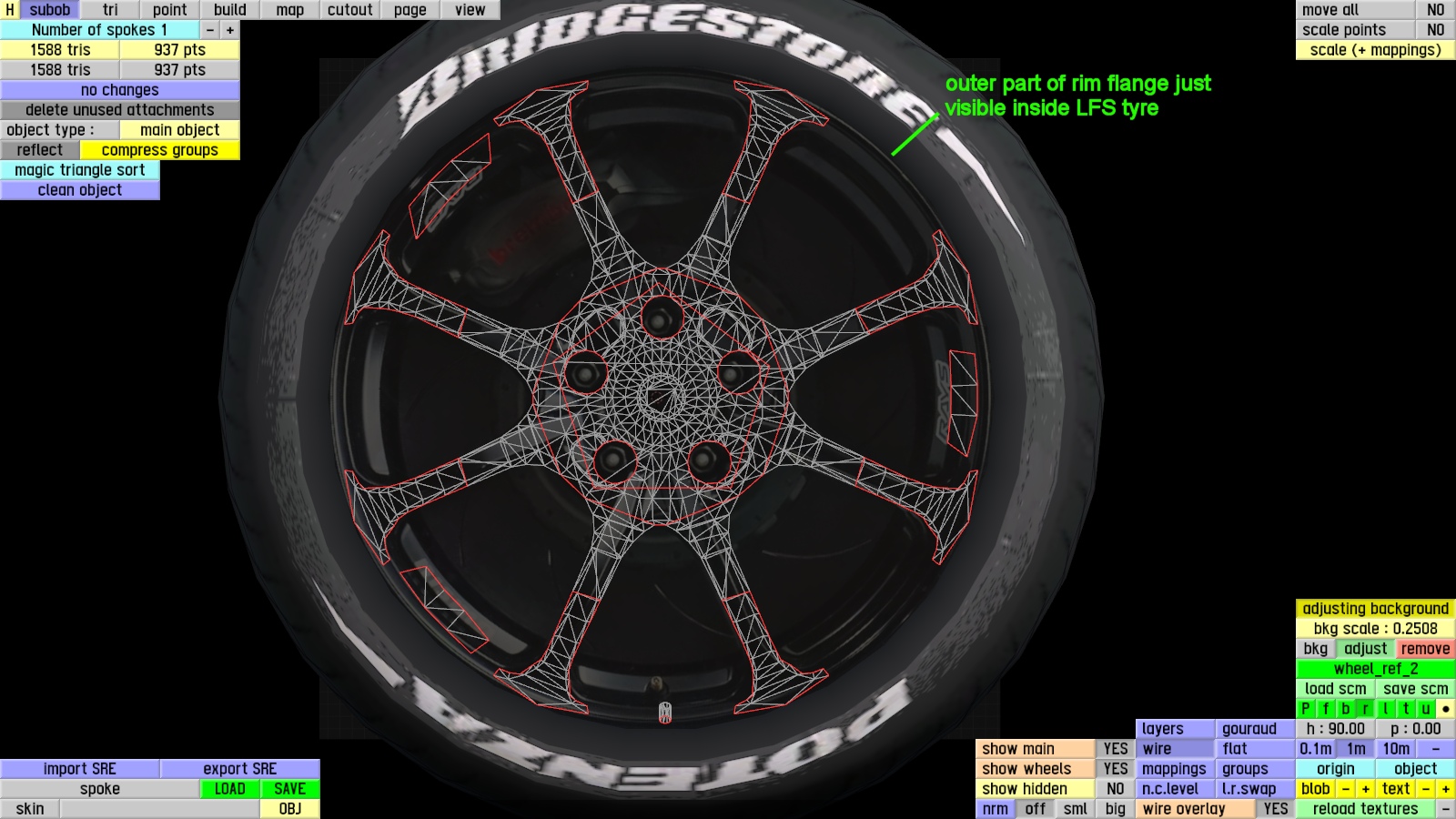Select n.c.level display mode
The height and width of the screenshot is (819, 1456).
pyautogui.click(x=1176, y=789)
